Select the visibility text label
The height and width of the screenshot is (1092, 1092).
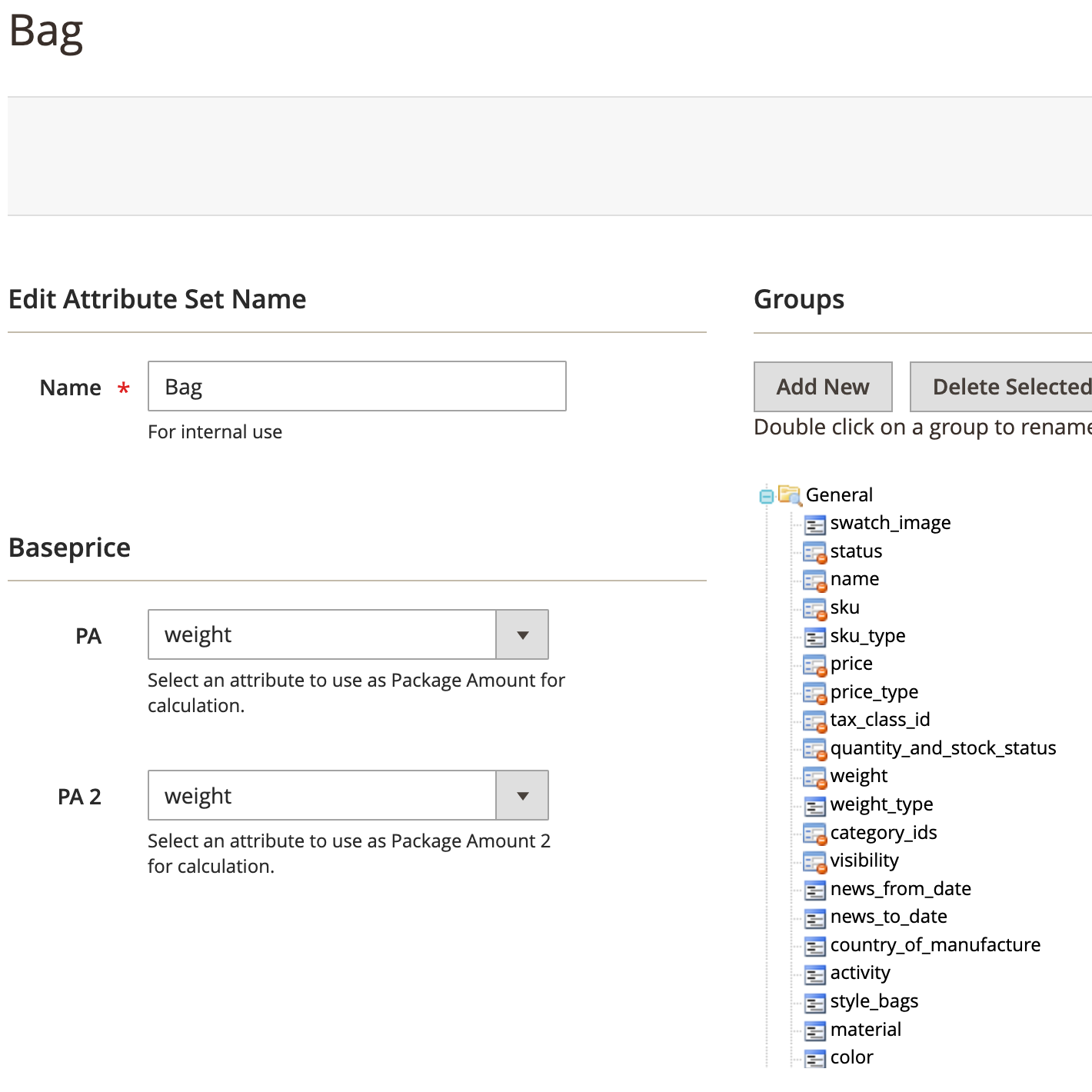864,861
